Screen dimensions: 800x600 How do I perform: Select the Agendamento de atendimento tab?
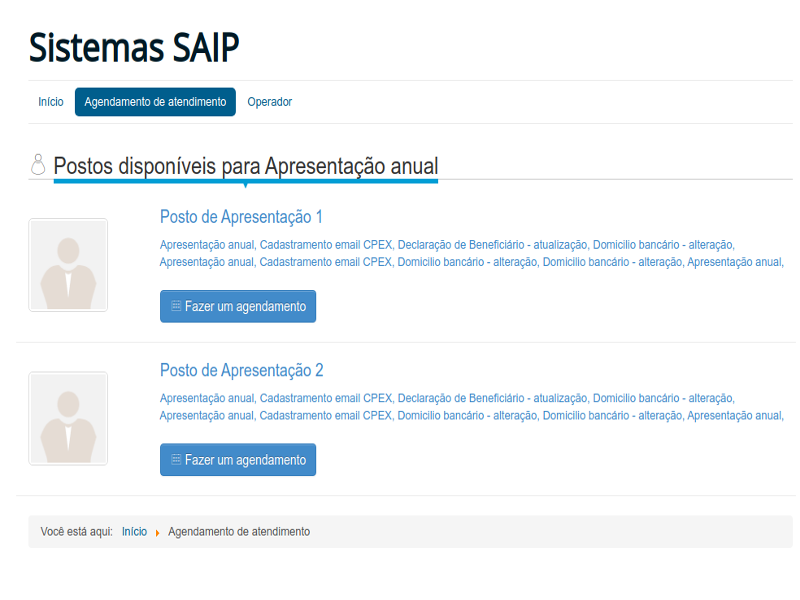click(155, 102)
